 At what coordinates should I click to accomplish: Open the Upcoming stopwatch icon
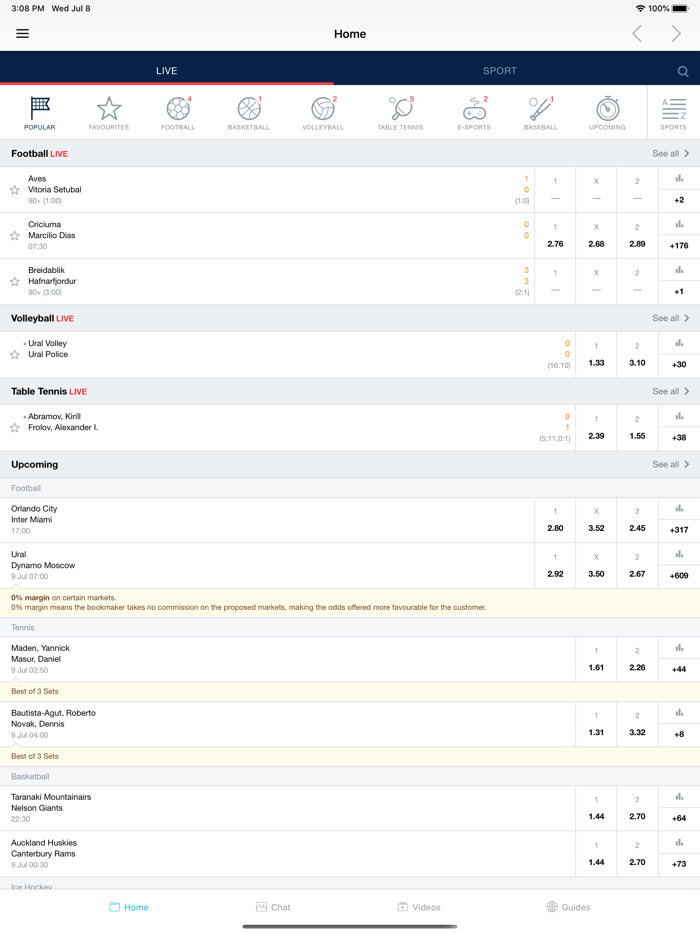607,113
